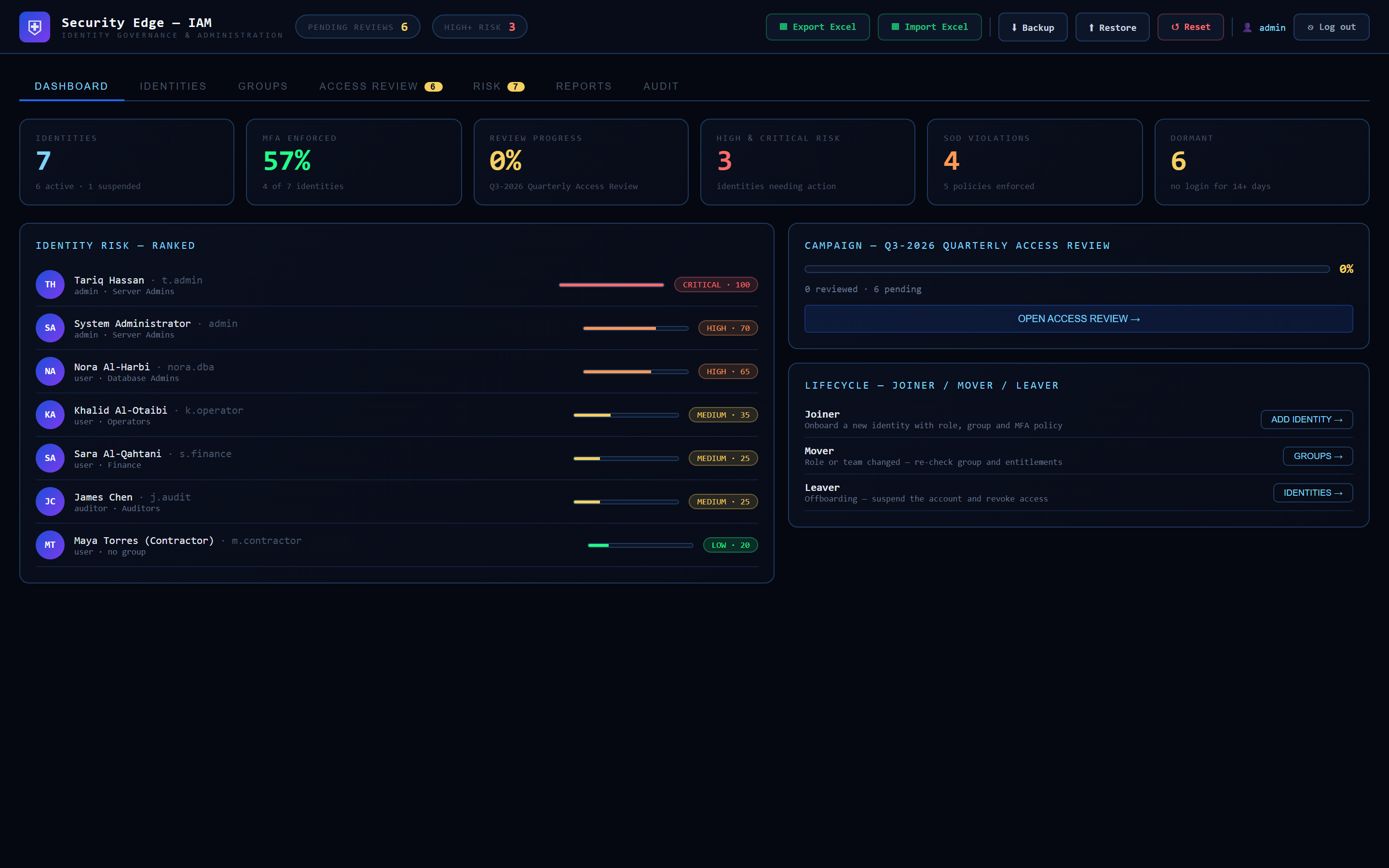
Task: Click the campaign review progress bar
Action: (x=1067, y=269)
